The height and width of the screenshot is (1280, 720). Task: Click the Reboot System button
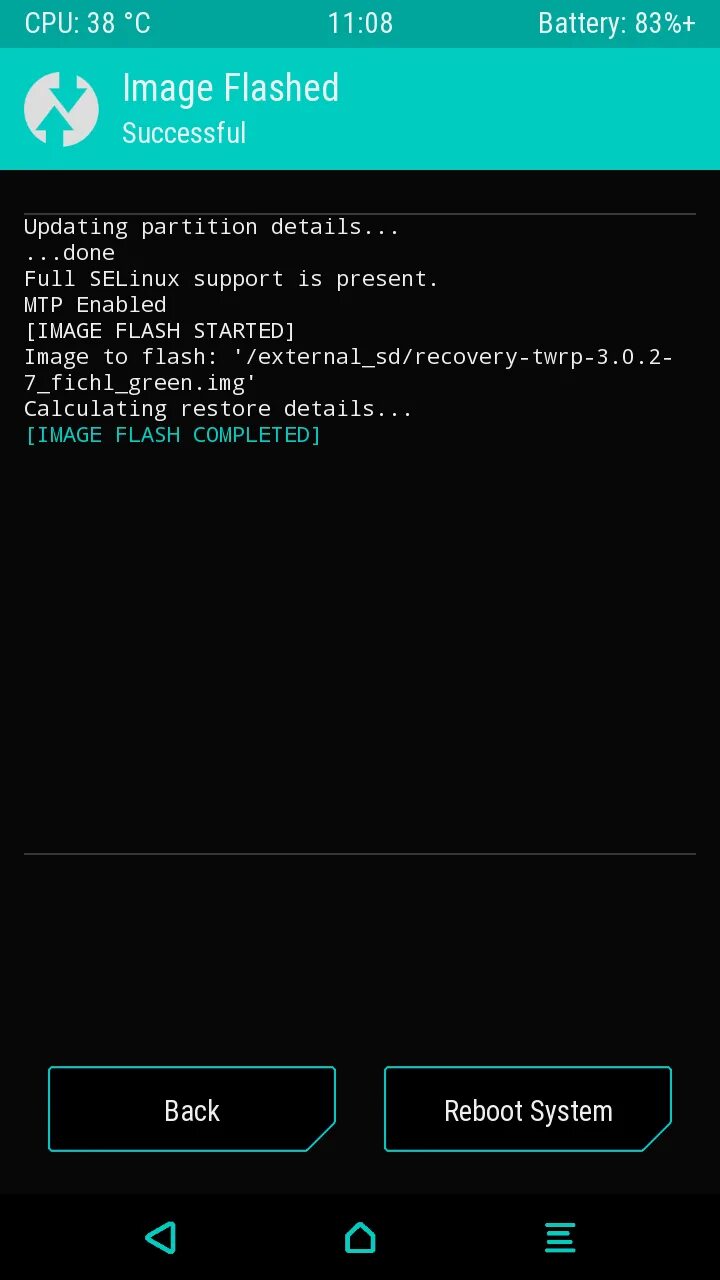point(528,1109)
